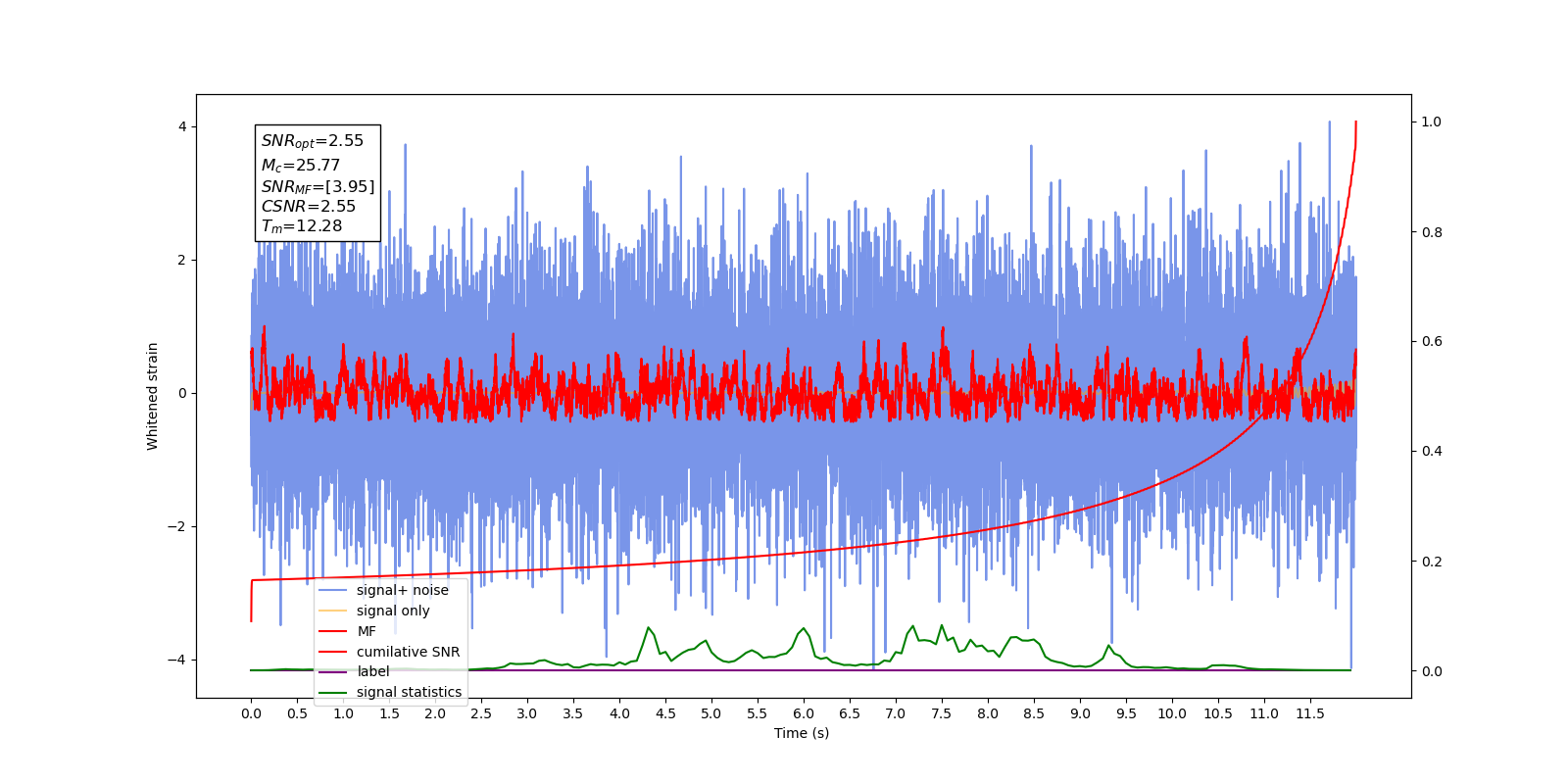This screenshot has height=784, width=1568.
Task: Click the 4.0 tick on the time axis
Action: (619, 713)
